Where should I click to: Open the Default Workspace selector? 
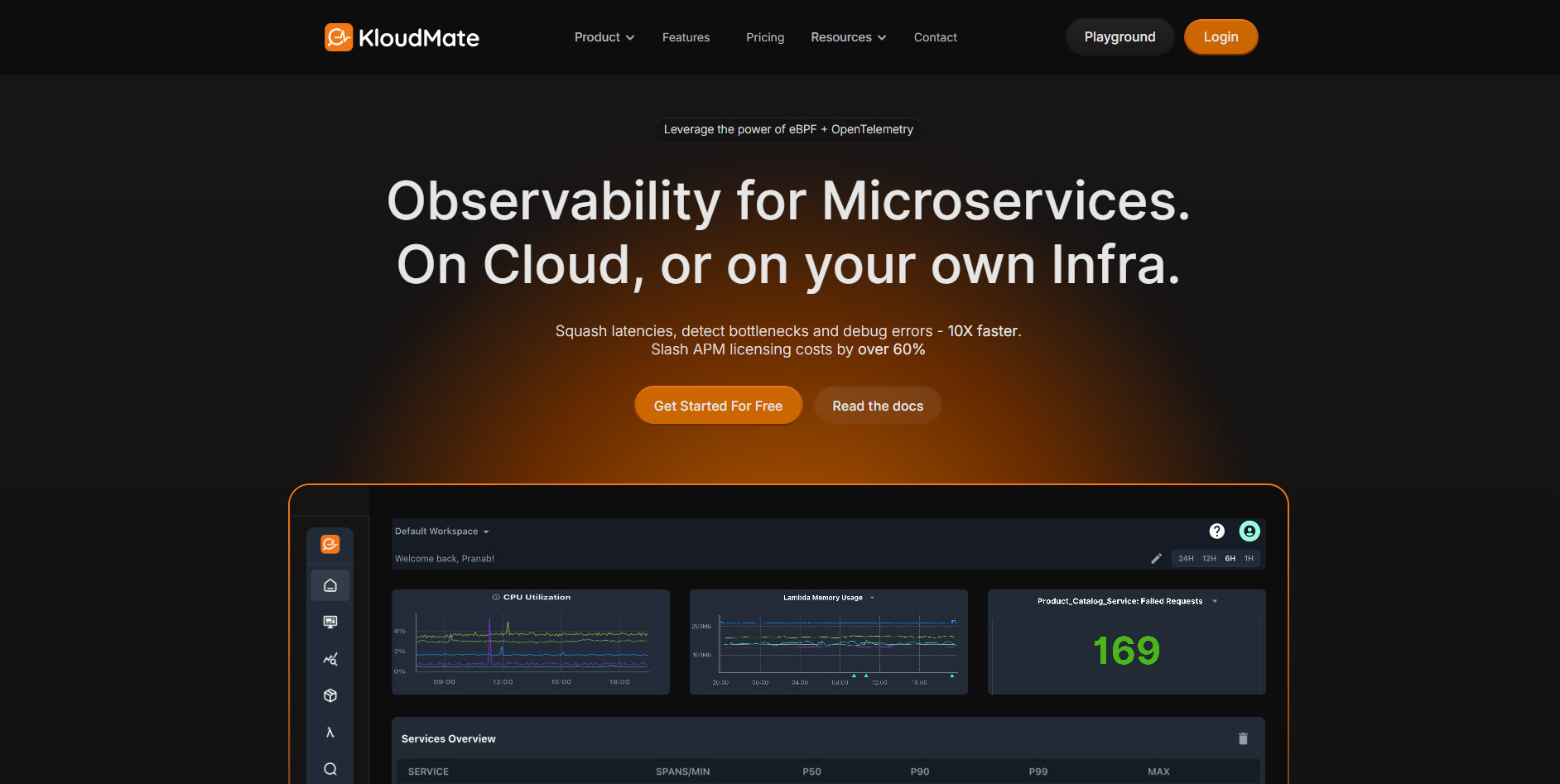coord(441,531)
